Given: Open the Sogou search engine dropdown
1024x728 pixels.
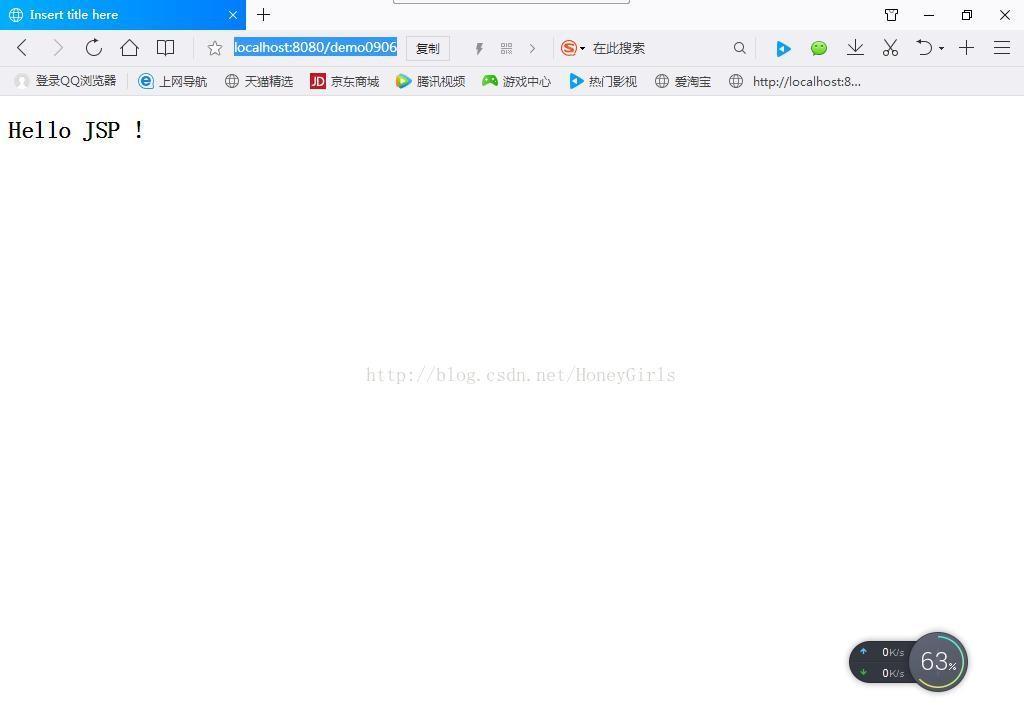Looking at the screenshot, I should tap(570, 47).
